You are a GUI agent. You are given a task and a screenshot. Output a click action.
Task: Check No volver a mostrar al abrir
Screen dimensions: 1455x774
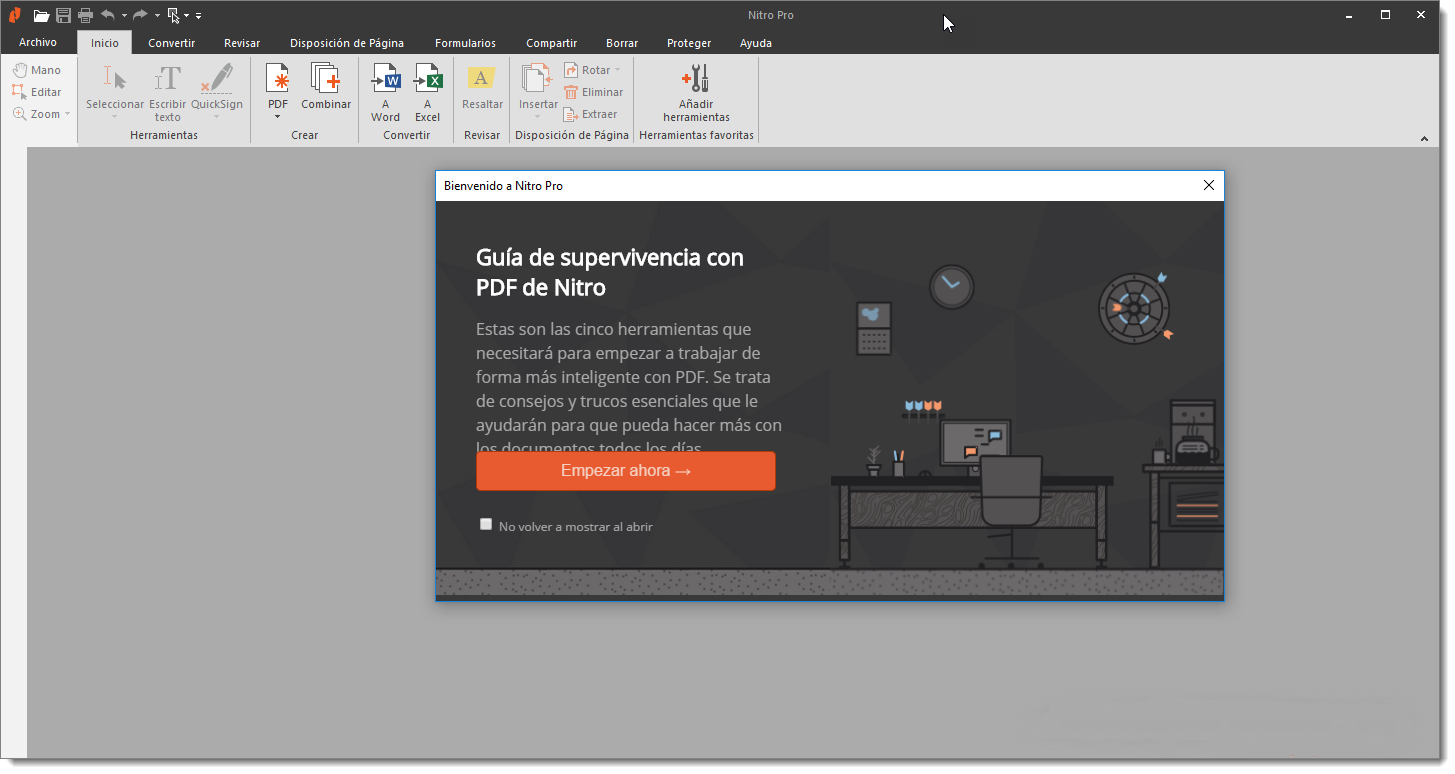486,524
